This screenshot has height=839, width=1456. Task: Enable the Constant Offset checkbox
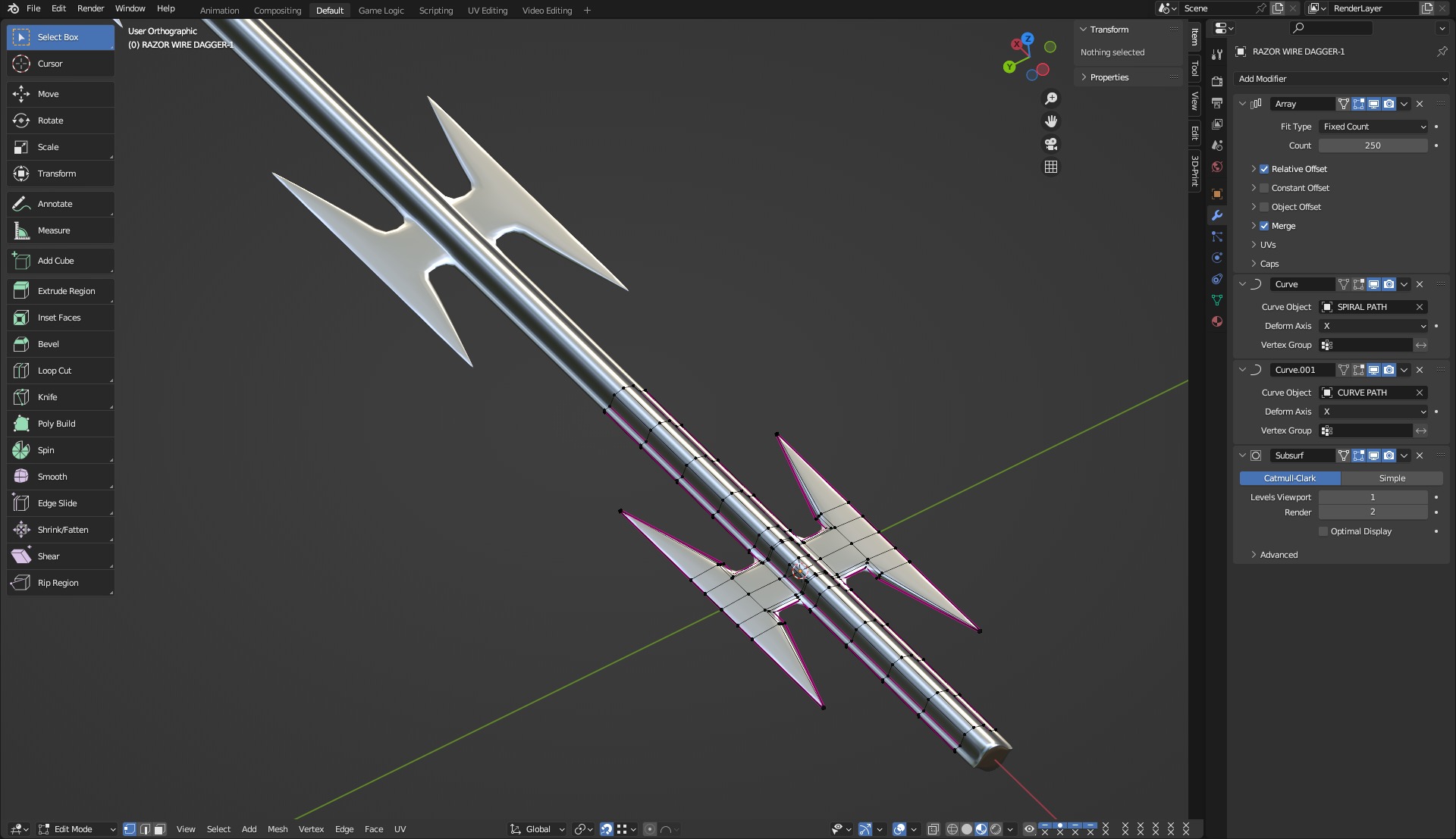pos(1264,188)
